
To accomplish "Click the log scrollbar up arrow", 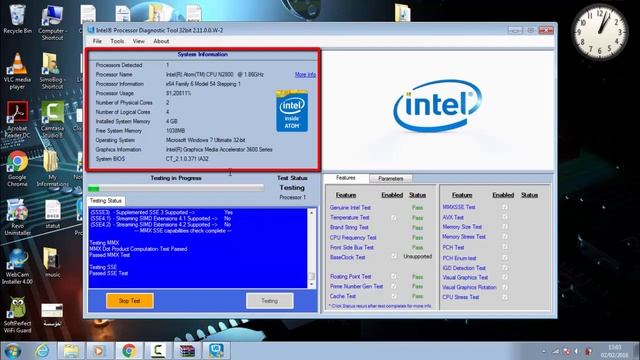I will 312,213.
